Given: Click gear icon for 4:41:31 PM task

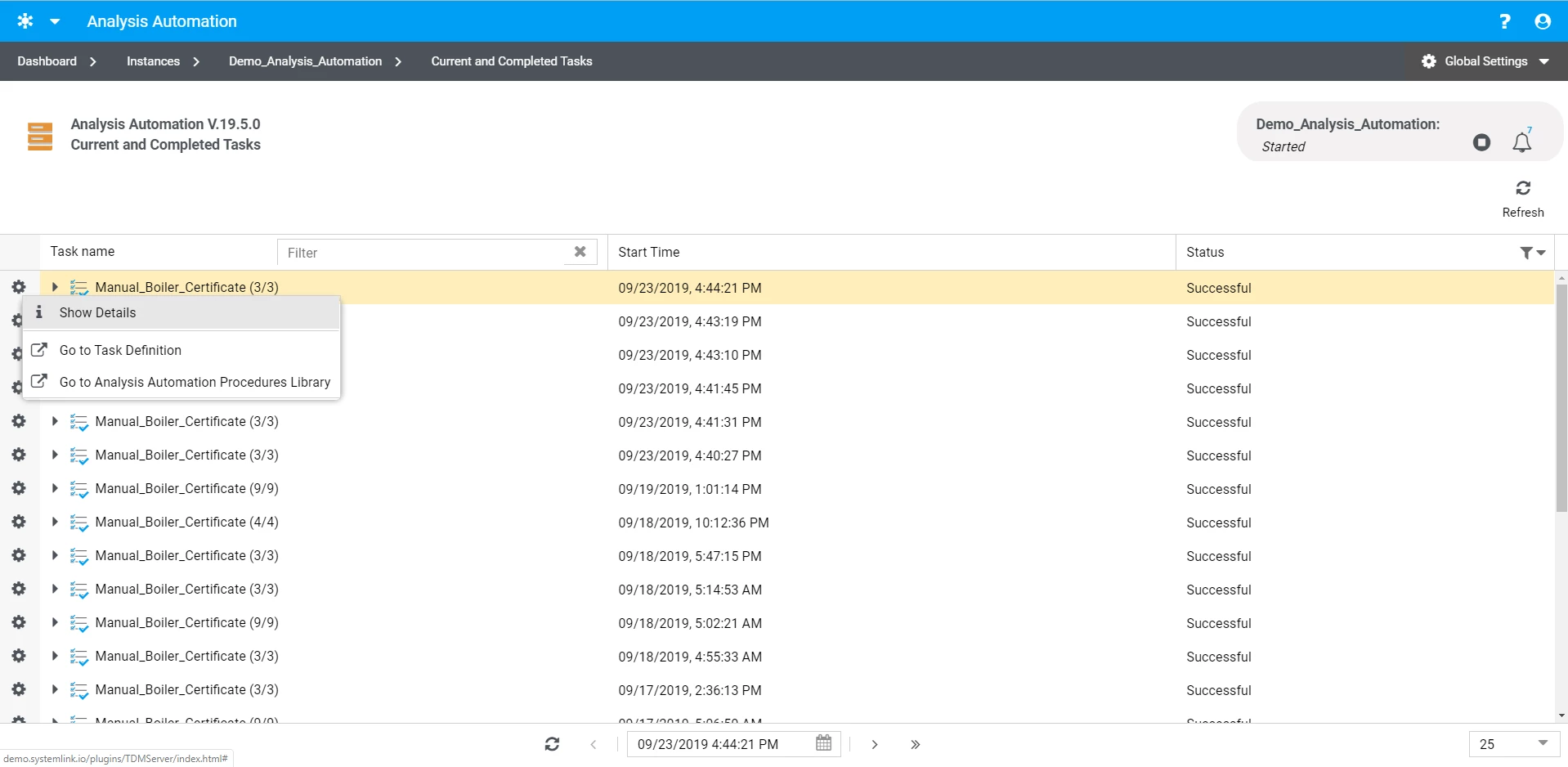Looking at the screenshot, I should 19,421.
